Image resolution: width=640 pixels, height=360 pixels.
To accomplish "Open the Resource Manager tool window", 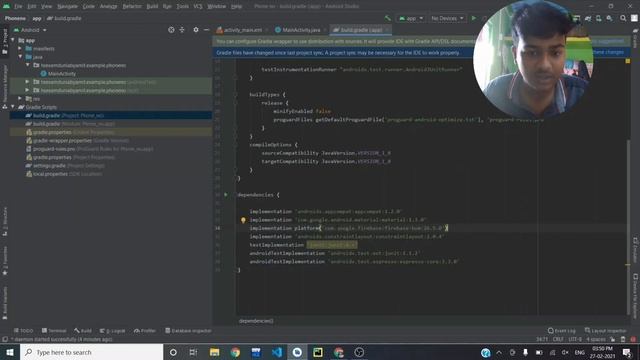I will (5, 87).
